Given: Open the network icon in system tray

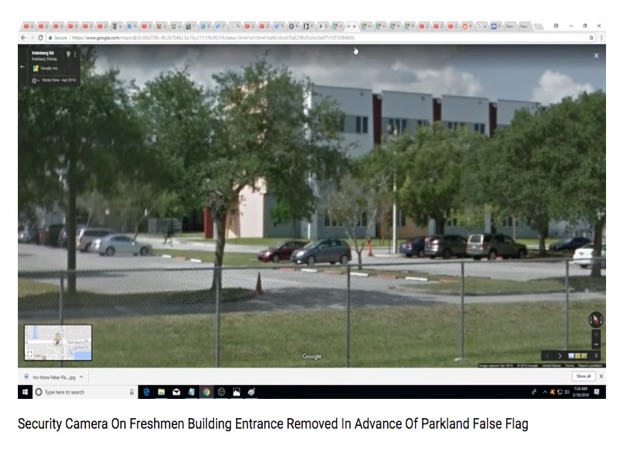Looking at the screenshot, I should (559, 392).
